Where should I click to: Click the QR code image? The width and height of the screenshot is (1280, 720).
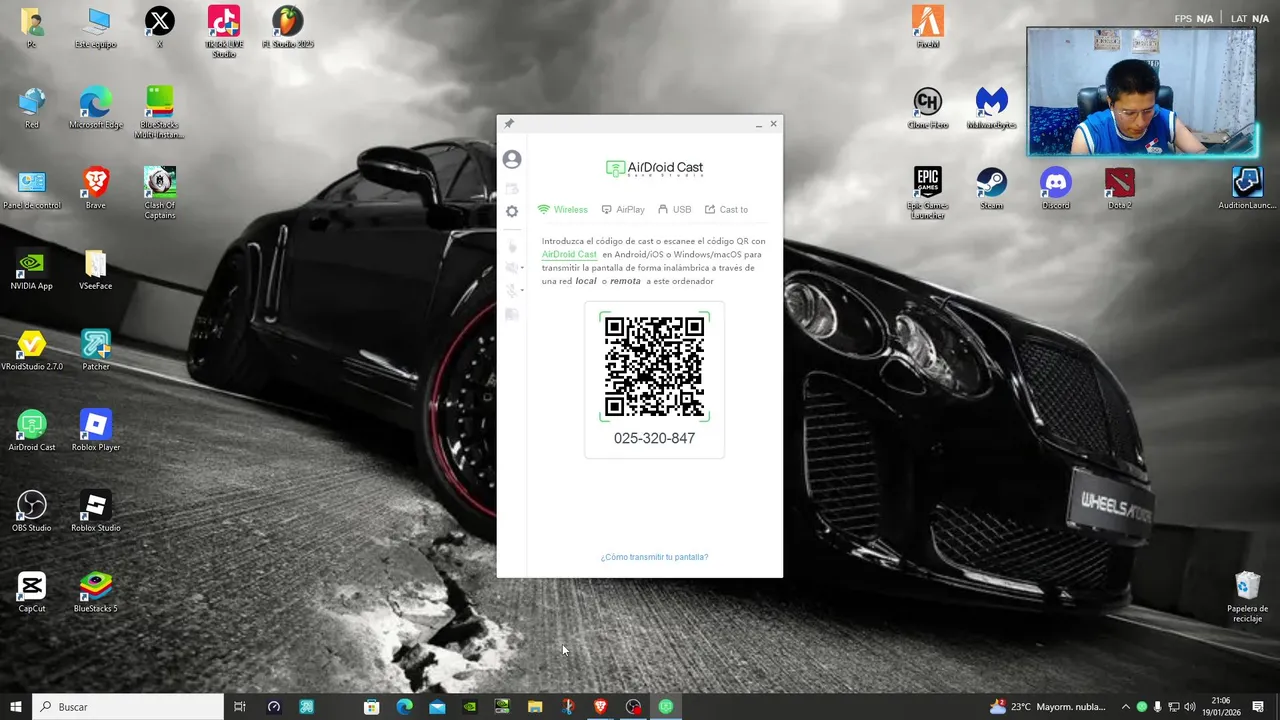(x=655, y=367)
